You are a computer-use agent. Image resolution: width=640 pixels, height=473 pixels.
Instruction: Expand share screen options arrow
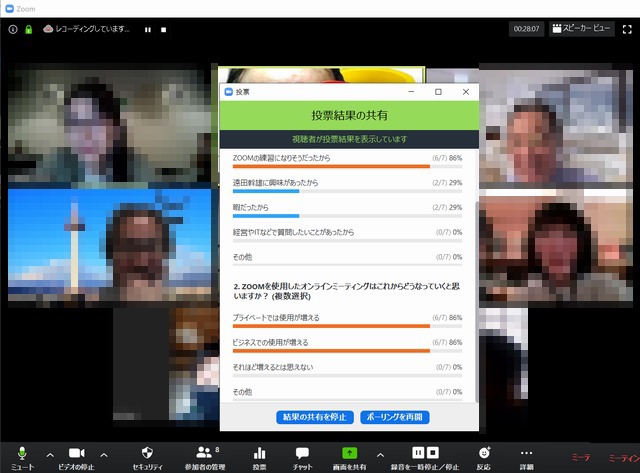(380, 455)
